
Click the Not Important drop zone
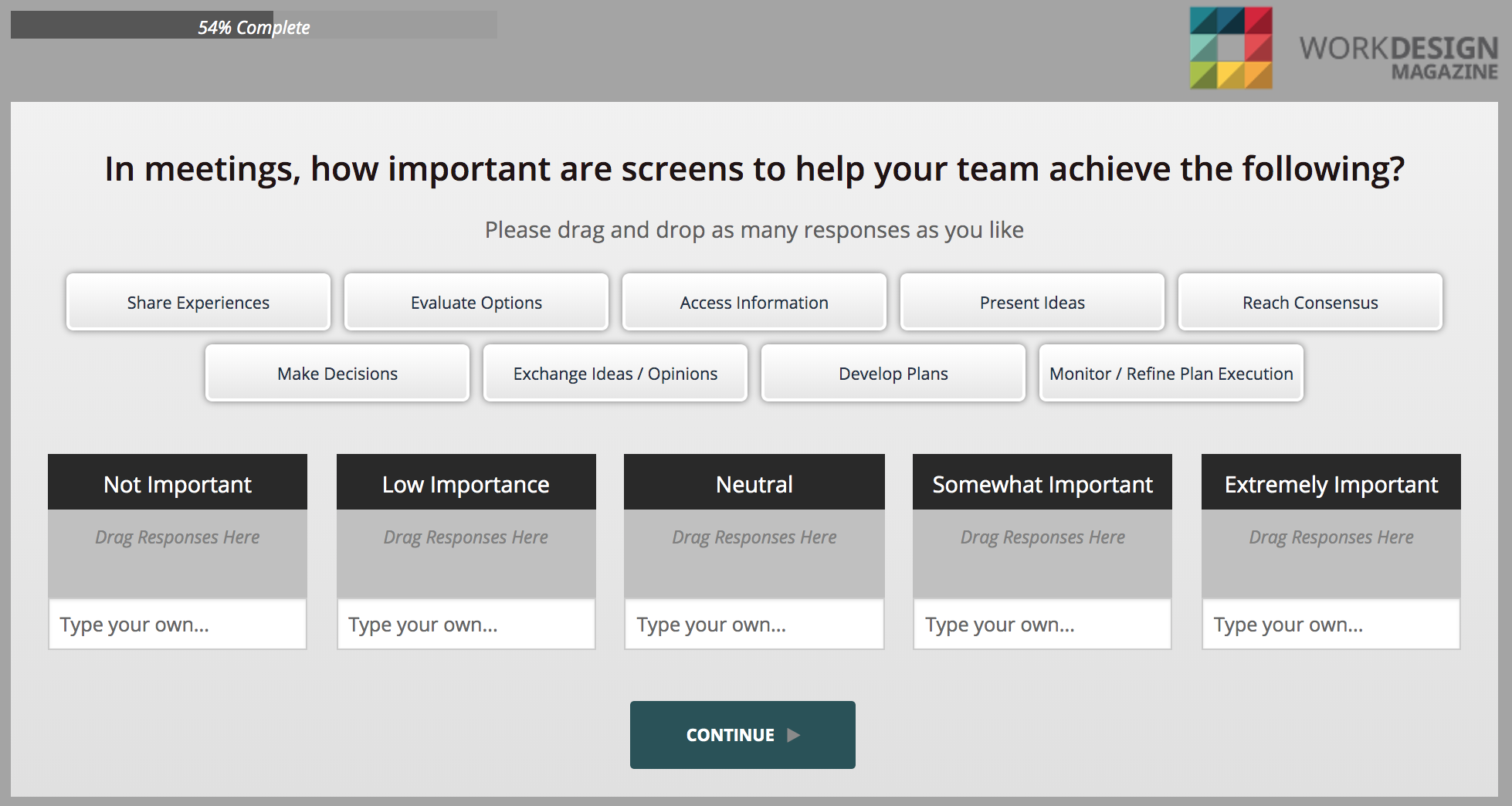(x=178, y=553)
